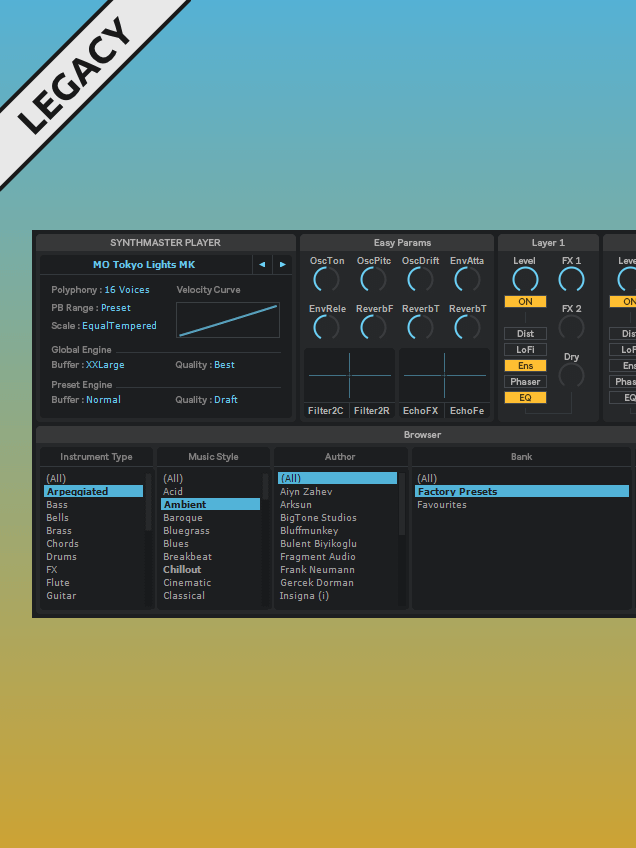Adjust the OscTon knob
Viewport: 636px width, 848px height.
pyautogui.click(x=327, y=280)
